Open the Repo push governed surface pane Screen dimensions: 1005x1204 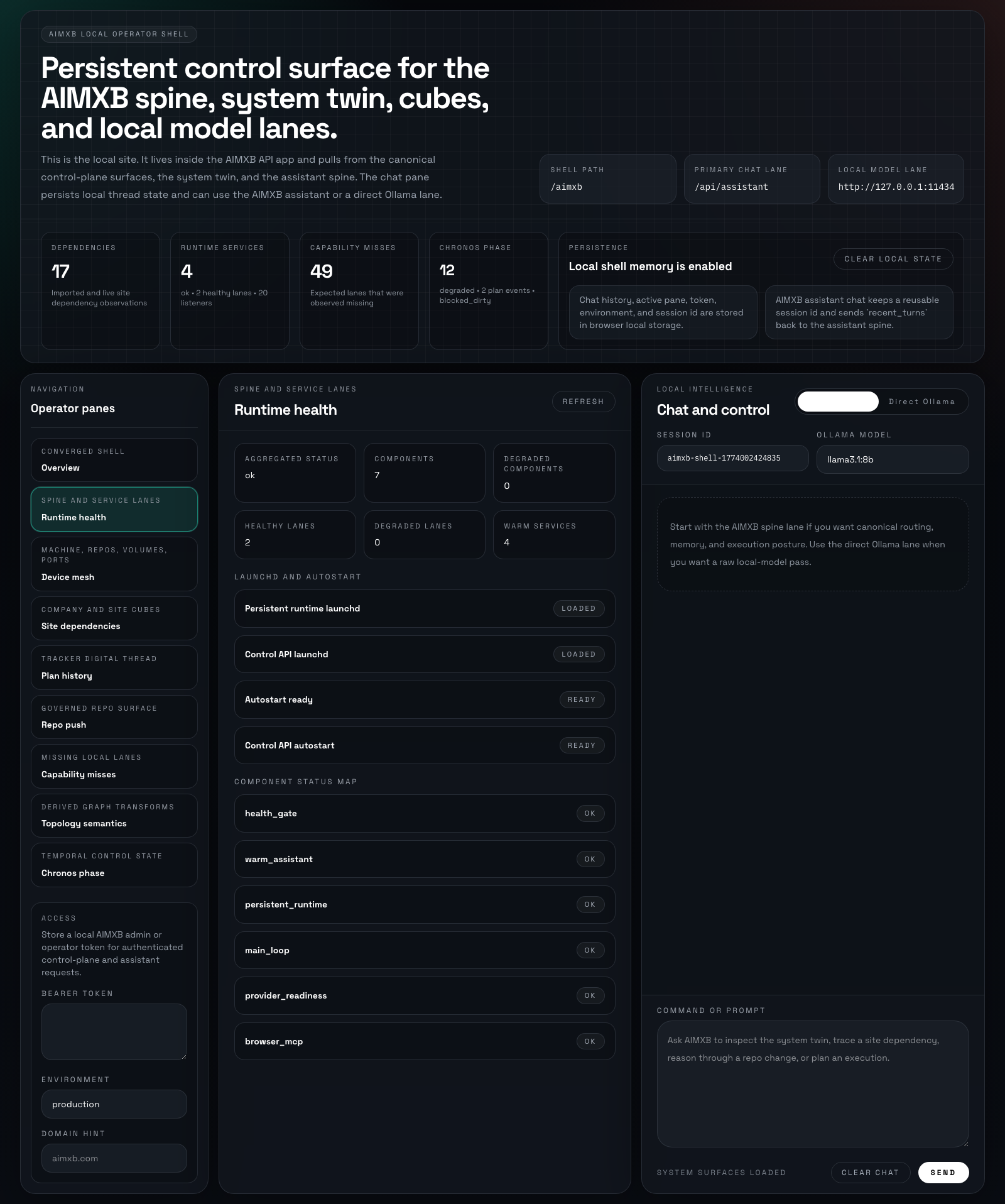coord(114,717)
